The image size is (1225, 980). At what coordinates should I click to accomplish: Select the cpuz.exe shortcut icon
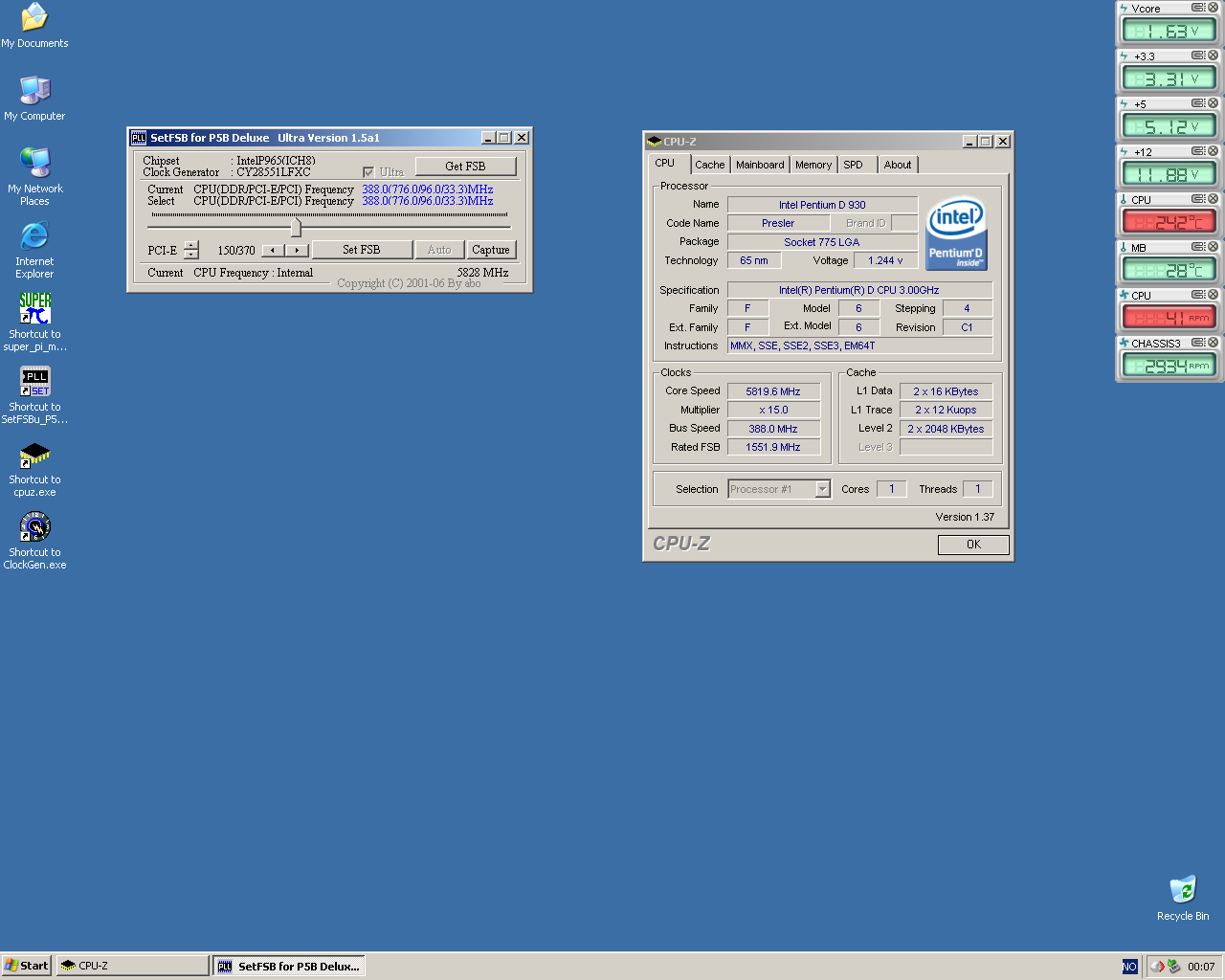34,468
